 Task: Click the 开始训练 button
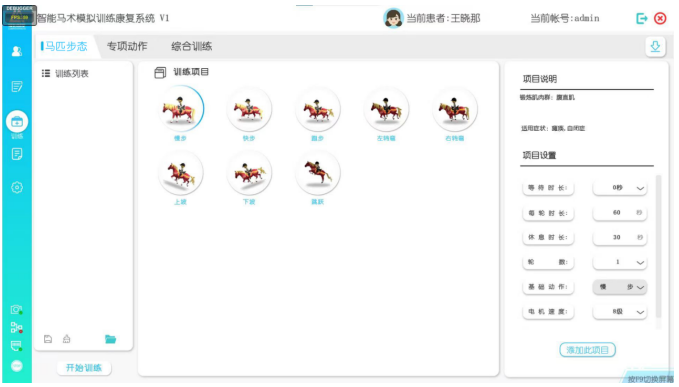pyautogui.click(x=84, y=368)
